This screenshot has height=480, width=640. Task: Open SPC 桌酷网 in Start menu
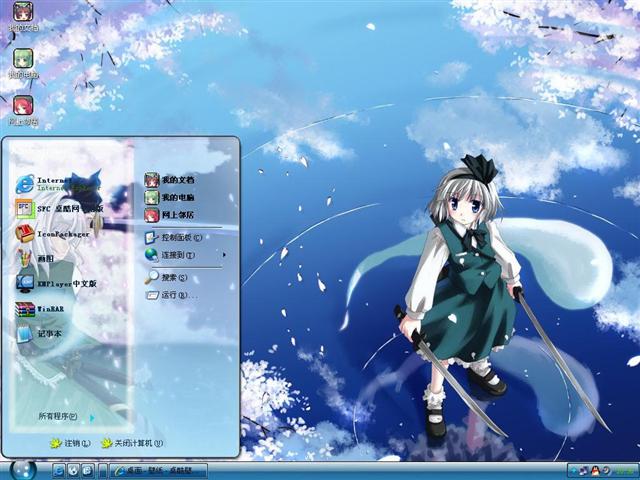coord(59,209)
